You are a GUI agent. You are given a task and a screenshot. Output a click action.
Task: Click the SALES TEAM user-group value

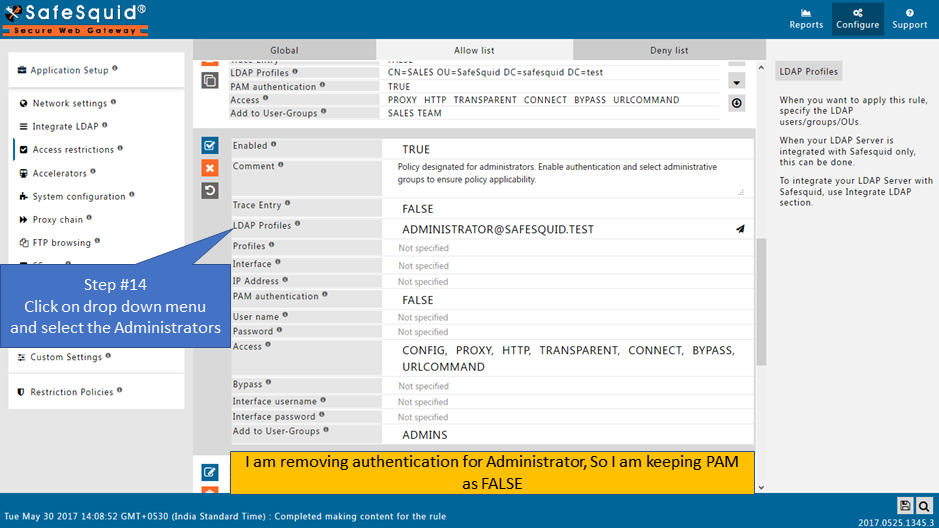point(414,113)
